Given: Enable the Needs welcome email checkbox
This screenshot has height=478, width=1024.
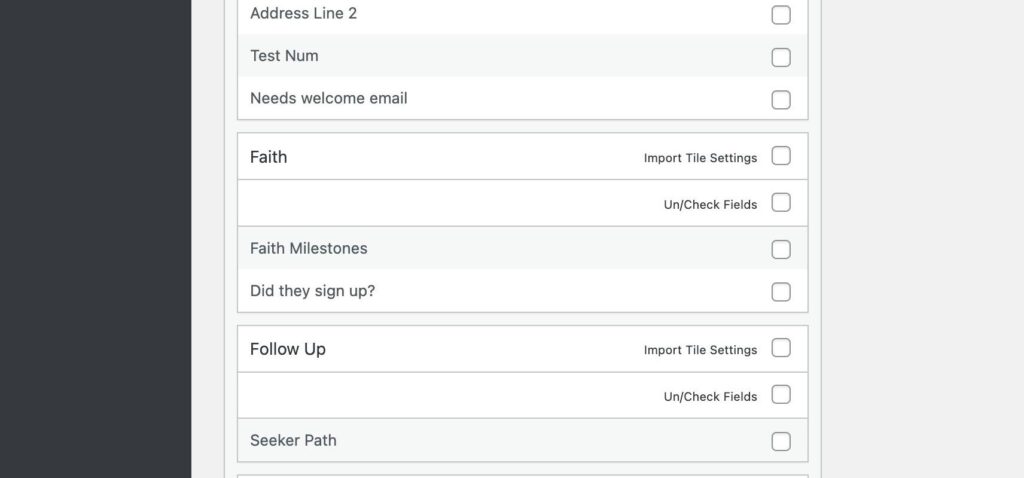Looking at the screenshot, I should (781, 100).
